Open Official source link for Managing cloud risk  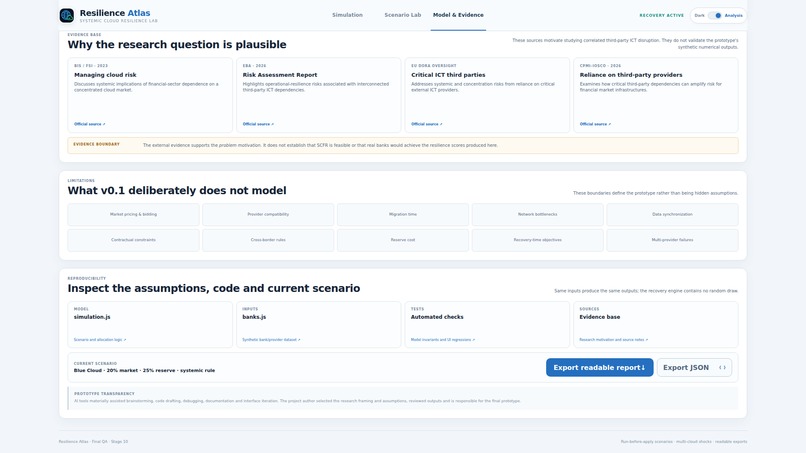coord(89,124)
